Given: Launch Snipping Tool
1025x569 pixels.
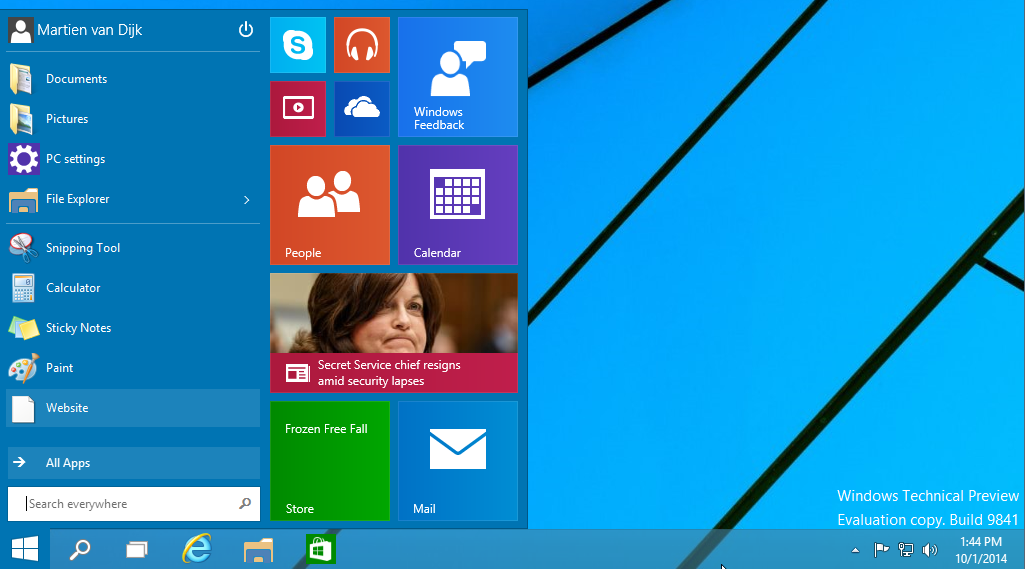Looking at the screenshot, I should click(x=133, y=248).
